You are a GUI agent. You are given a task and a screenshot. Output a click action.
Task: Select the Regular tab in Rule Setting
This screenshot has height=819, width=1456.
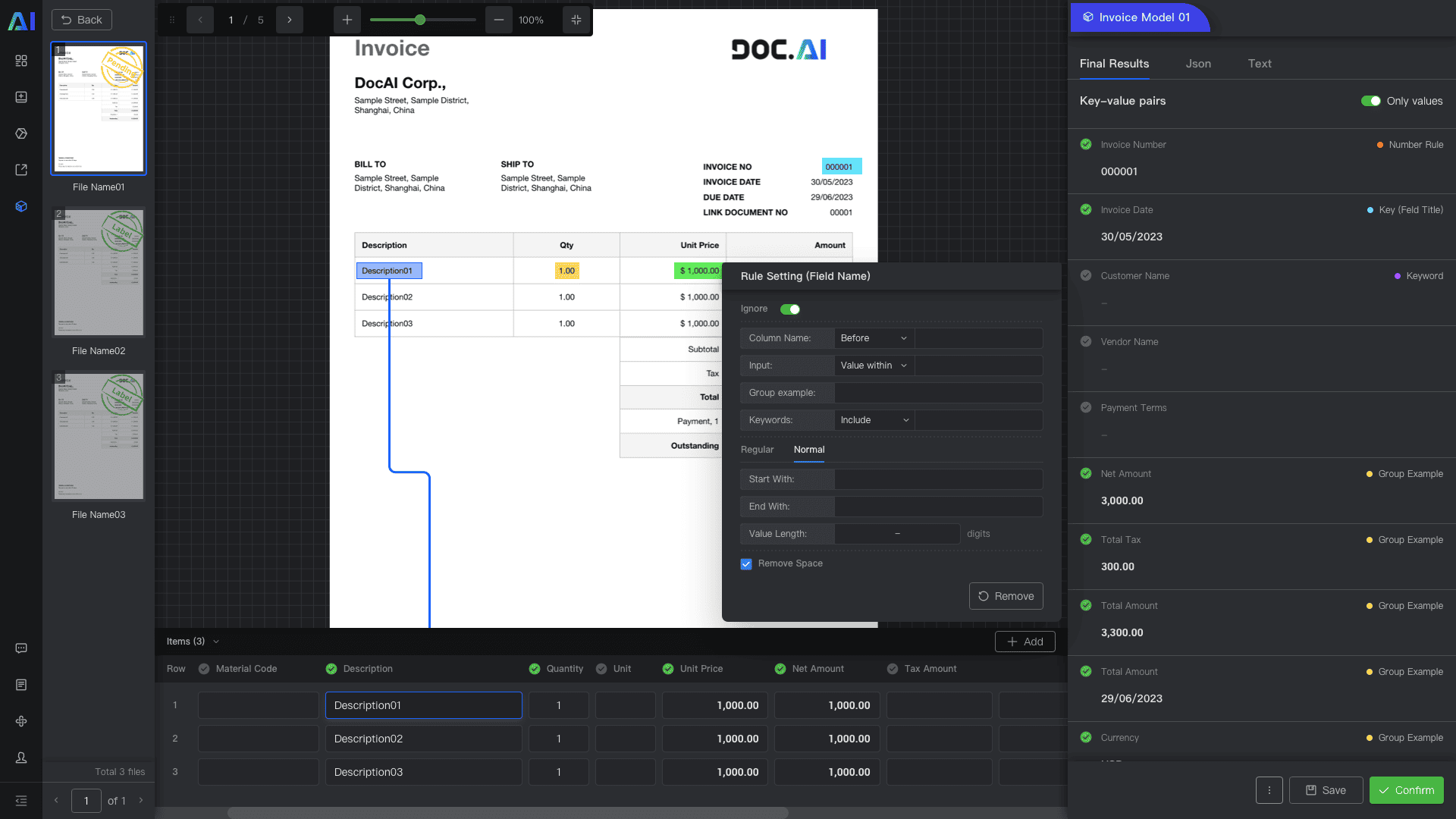point(757,450)
